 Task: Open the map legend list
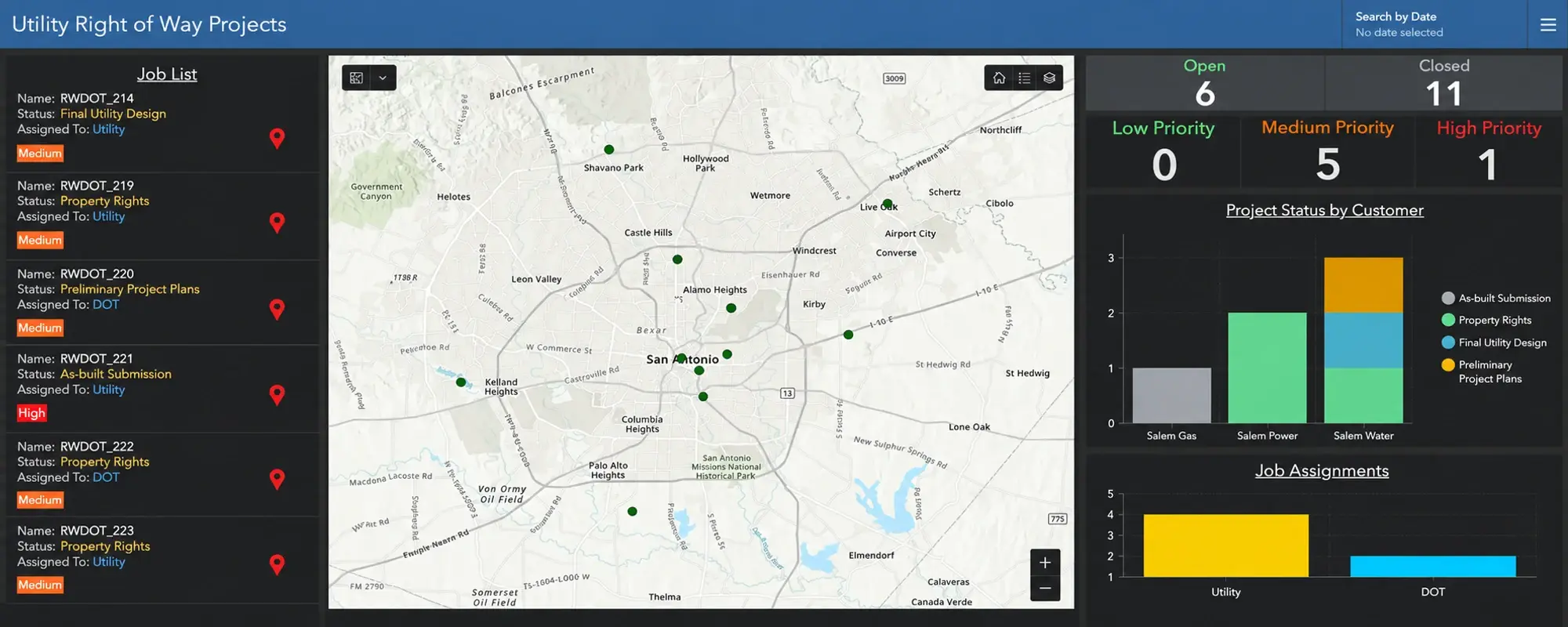pyautogui.click(x=1024, y=78)
